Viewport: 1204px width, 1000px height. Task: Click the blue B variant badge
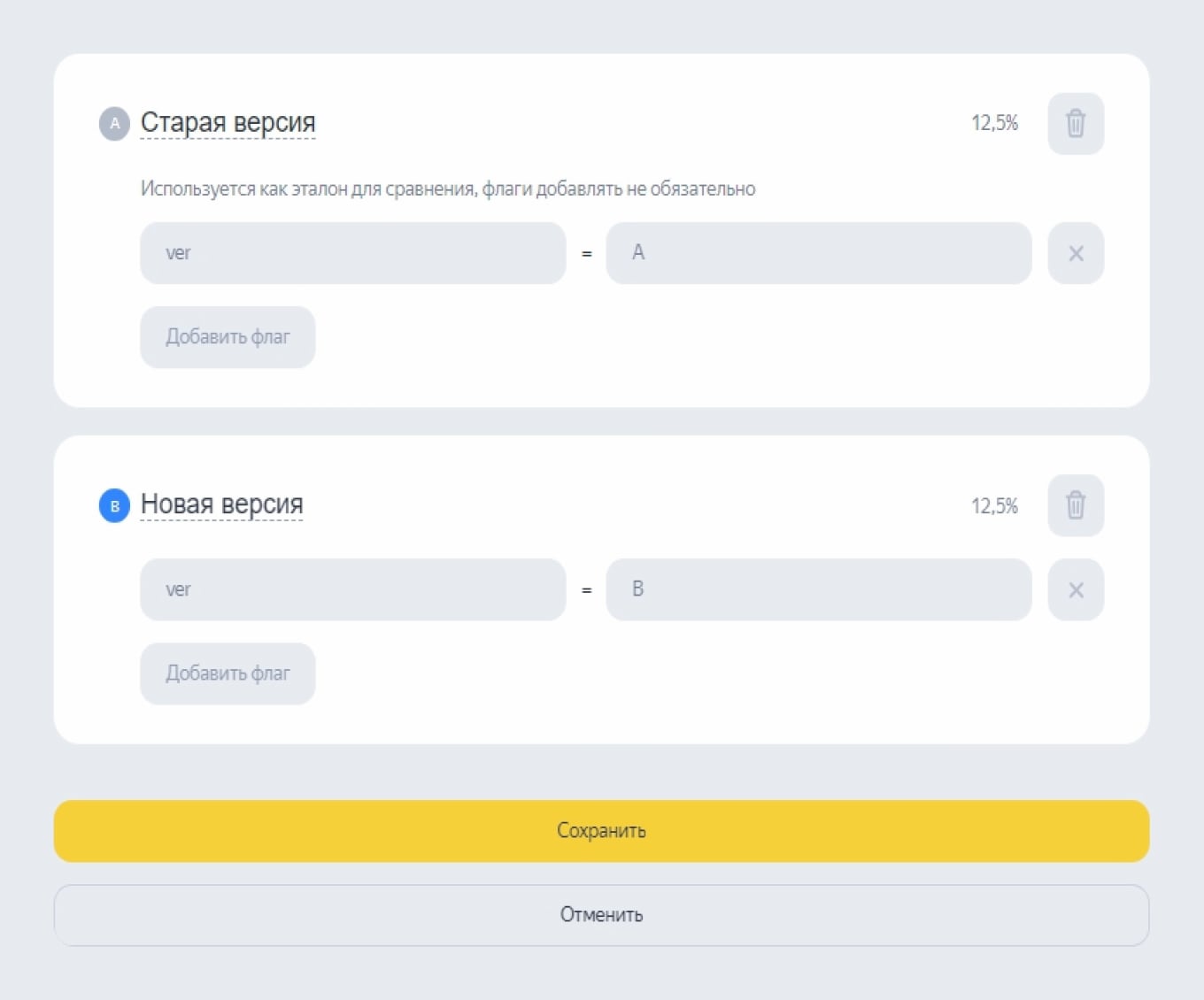pyautogui.click(x=114, y=505)
